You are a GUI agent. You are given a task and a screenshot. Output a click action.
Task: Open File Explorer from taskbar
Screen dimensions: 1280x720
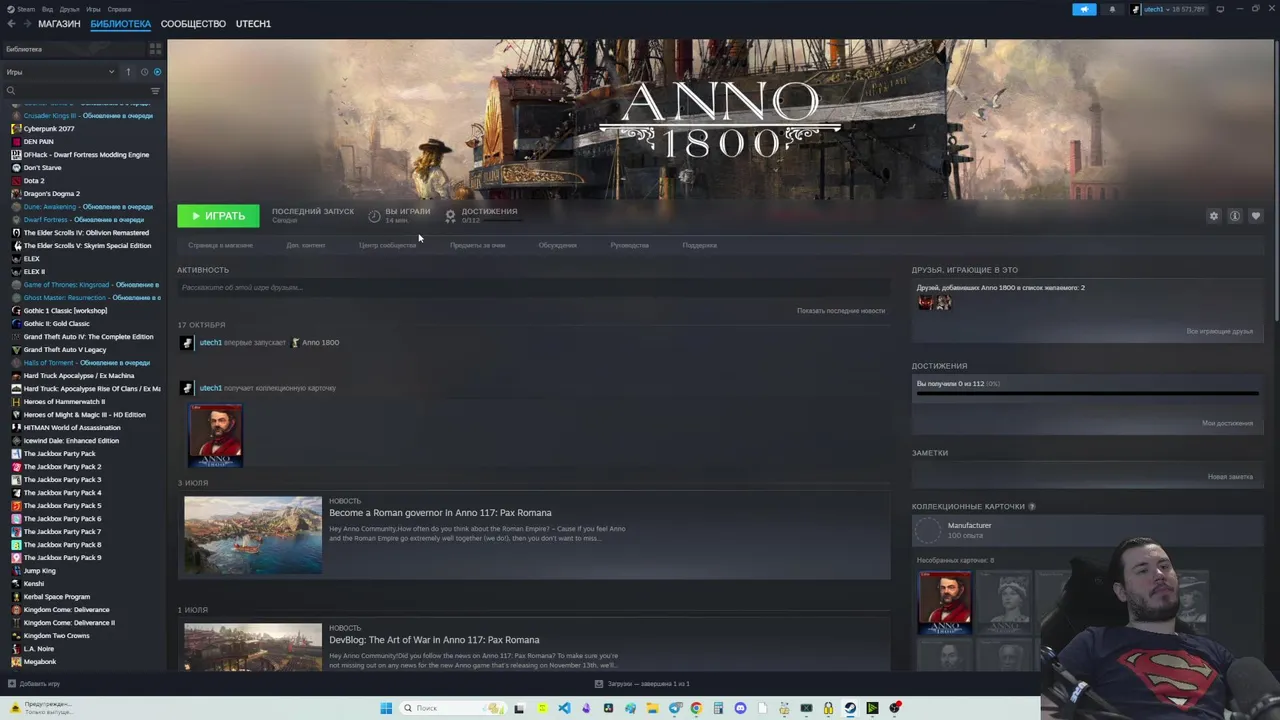point(652,708)
